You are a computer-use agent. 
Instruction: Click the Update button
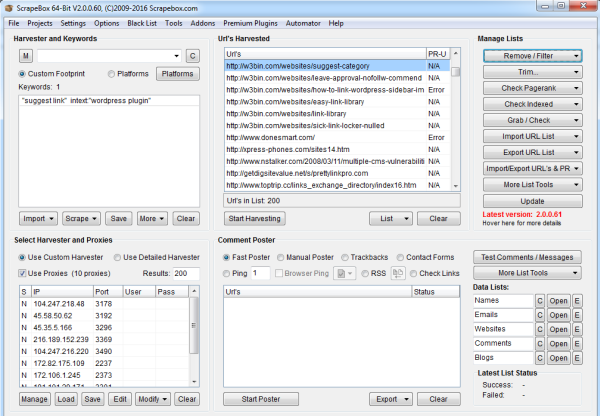[x=533, y=201]
